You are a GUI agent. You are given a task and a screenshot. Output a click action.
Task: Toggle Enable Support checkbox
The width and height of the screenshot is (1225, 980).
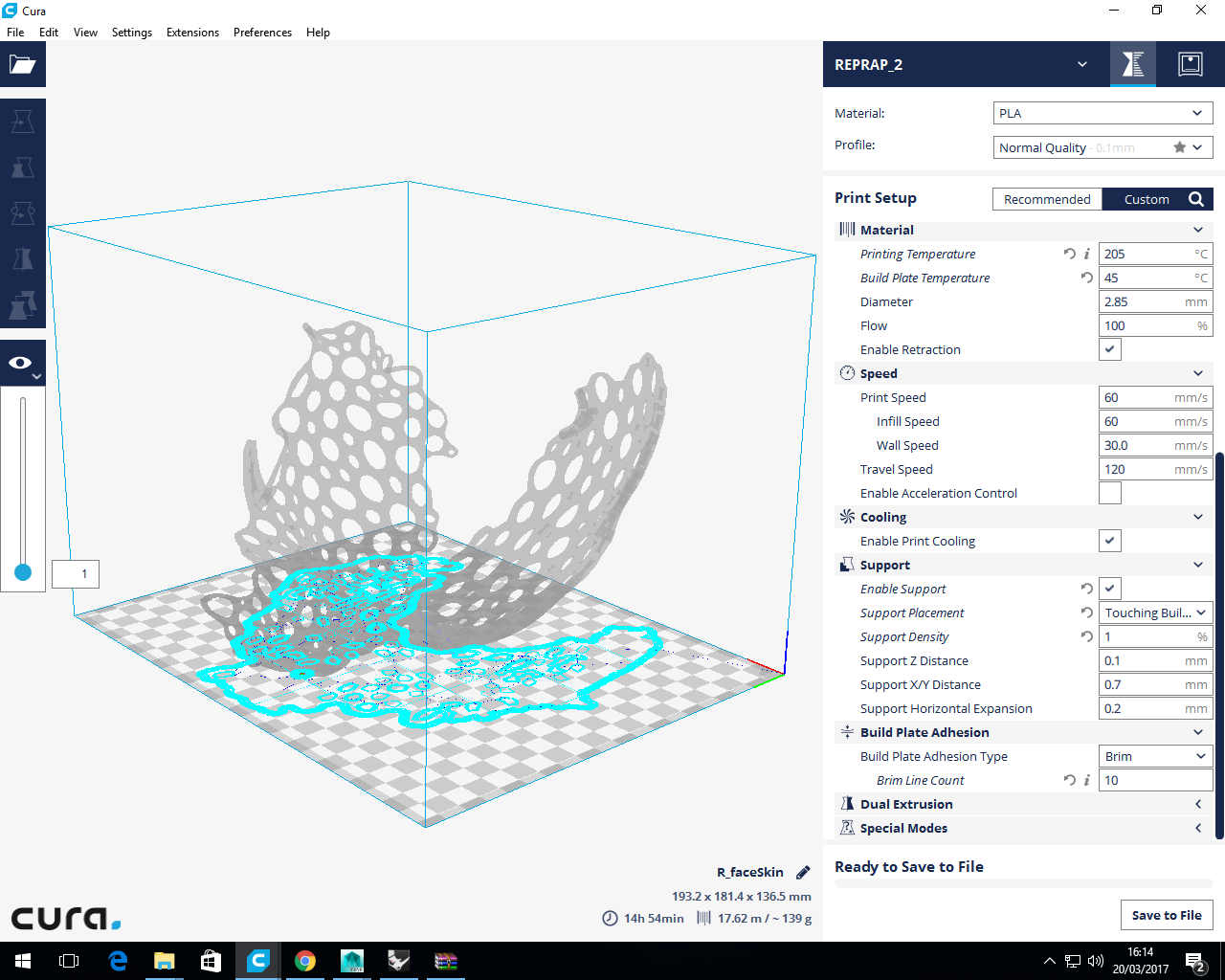pos(1110,589)
